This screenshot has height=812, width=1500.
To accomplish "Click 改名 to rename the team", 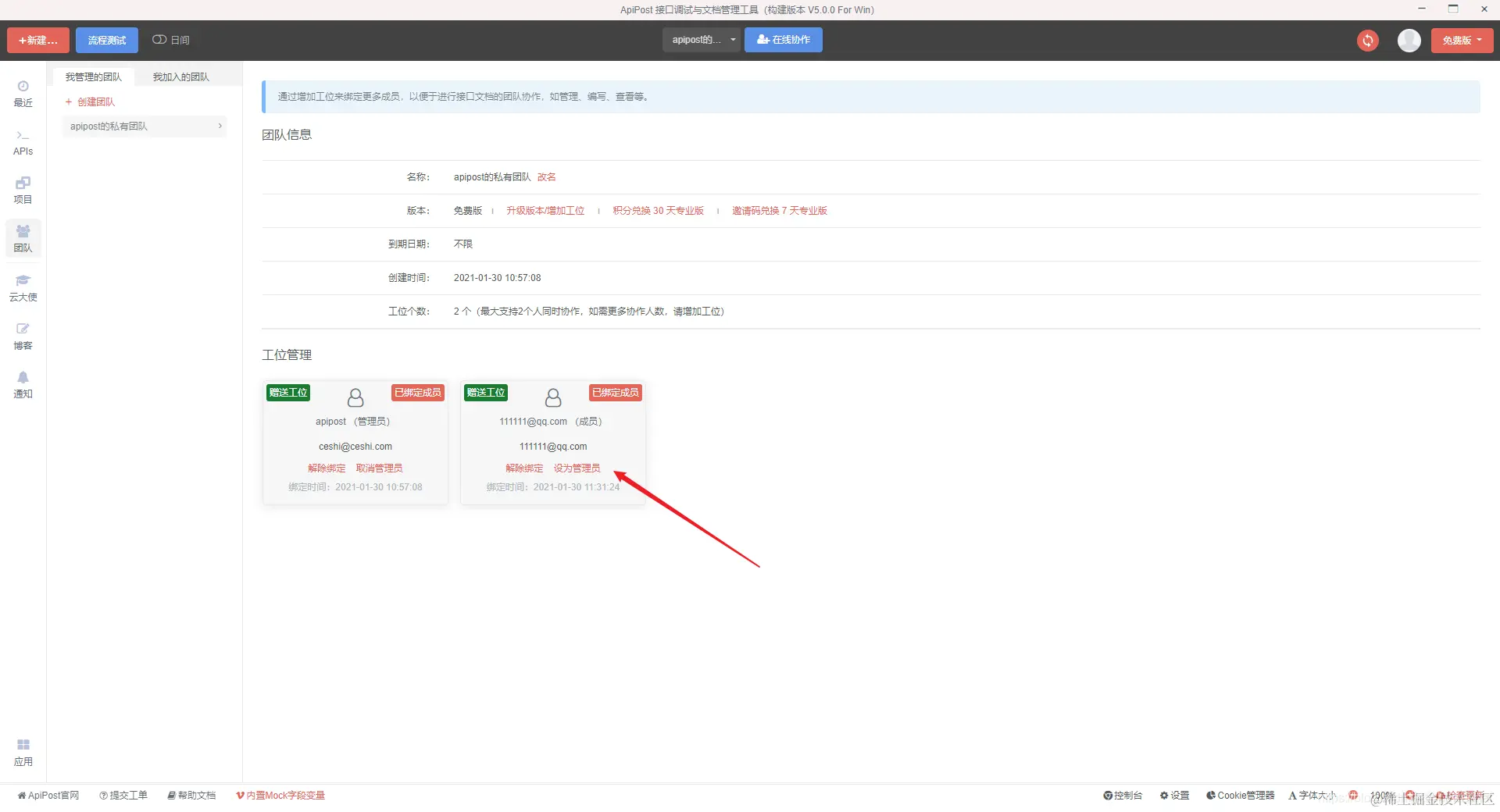I will coord(547,177).
